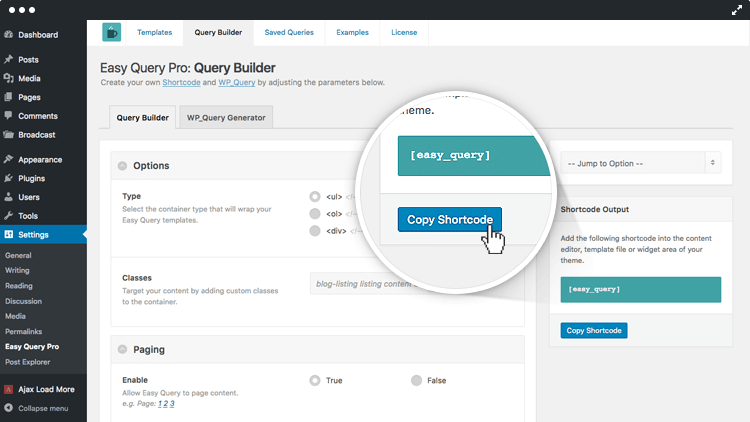Click the Users person icon
The image size is (750, 422).
[8, 197]
